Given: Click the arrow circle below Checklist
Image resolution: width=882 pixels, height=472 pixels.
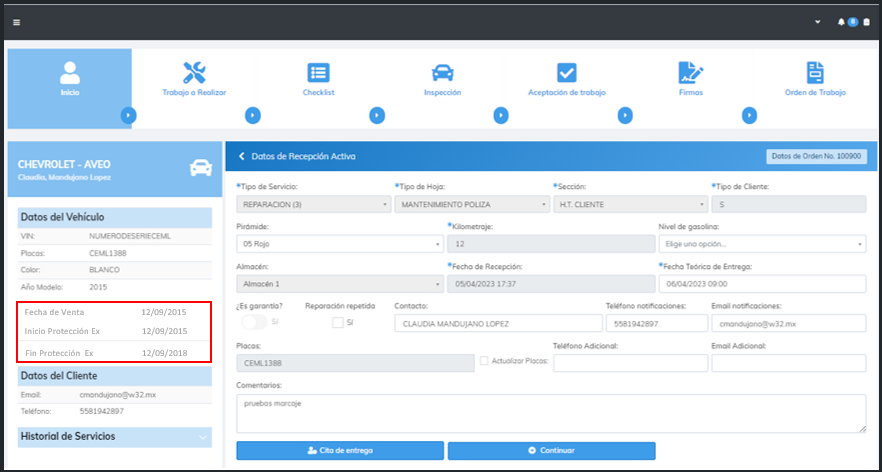Looking at the screenshot, I should pos(377,115).
